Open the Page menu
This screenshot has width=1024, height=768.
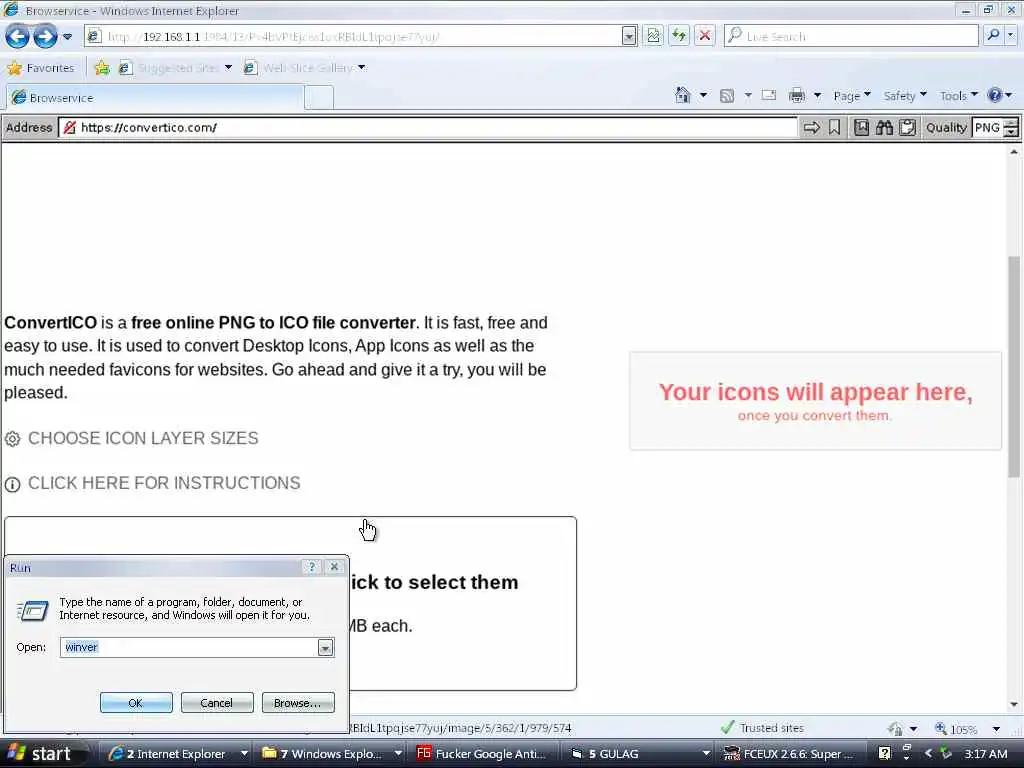[x=852, y=96]
